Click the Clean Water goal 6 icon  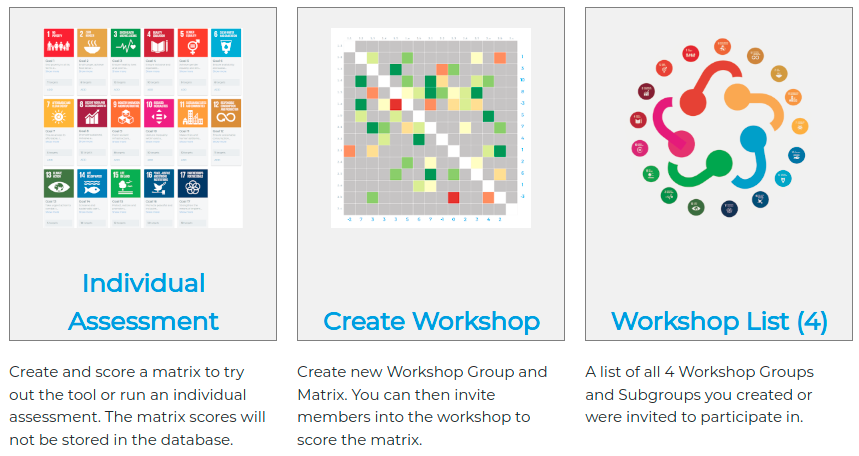pos(226,44)
